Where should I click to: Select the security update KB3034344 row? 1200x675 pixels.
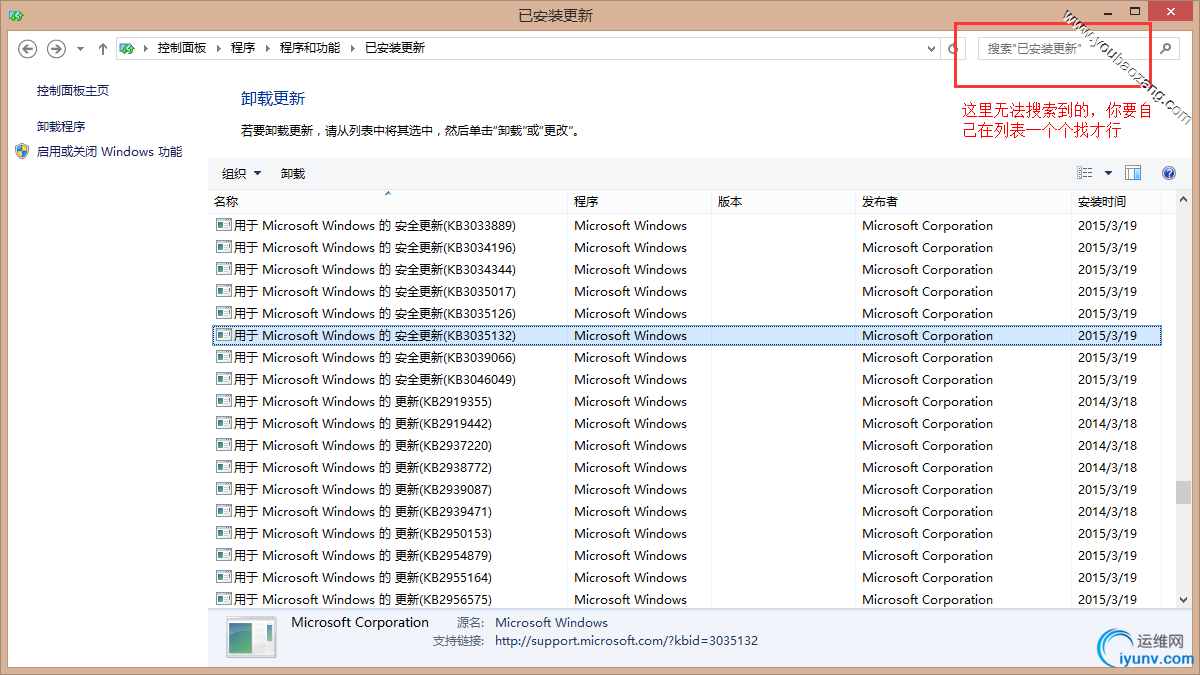(x=687, y=269)
